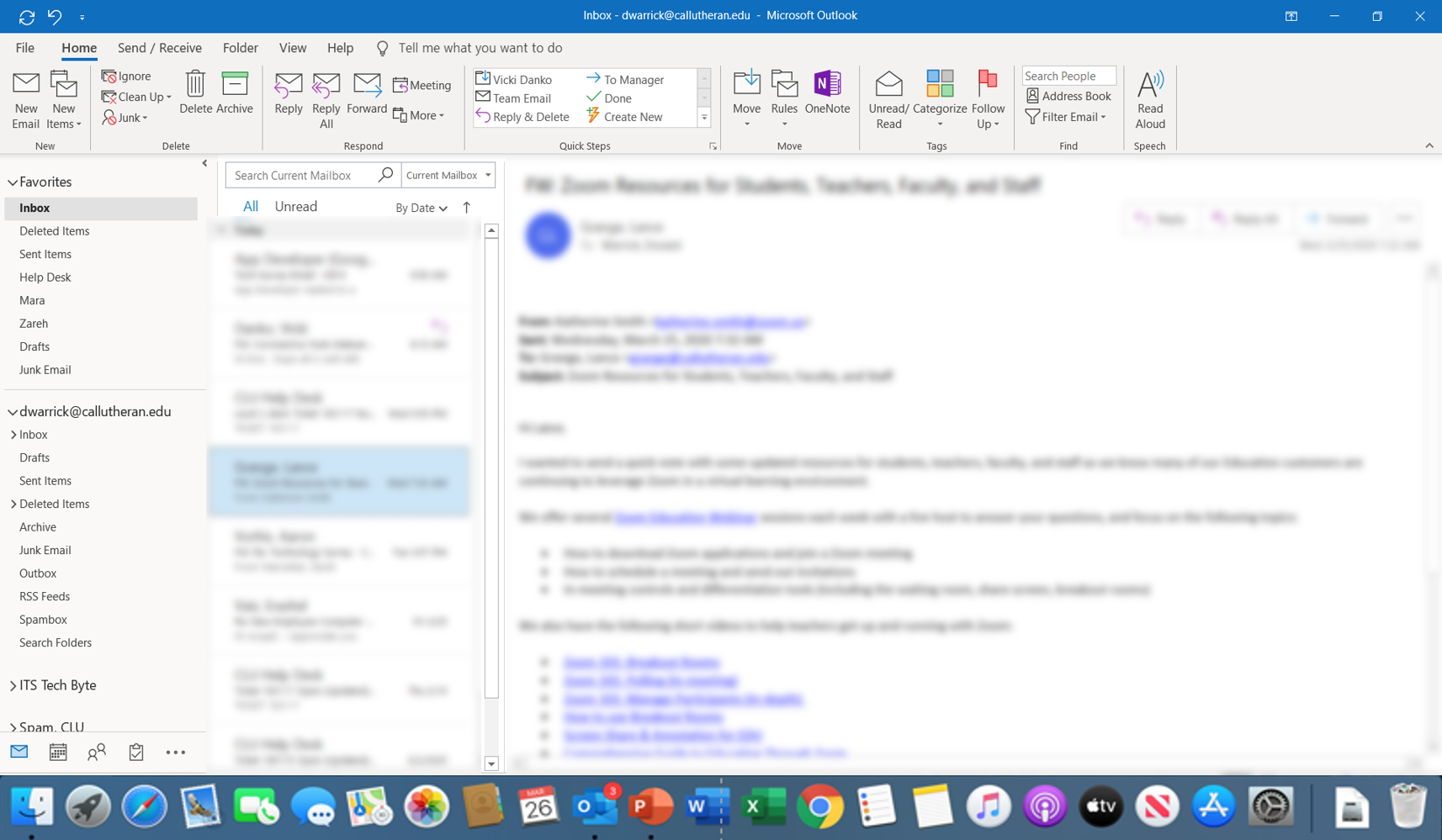Image resolution: width=1442 pixels, height=840 pixels.
Task: Open the Filter Email dropdown
Action: pos(1066,117)
